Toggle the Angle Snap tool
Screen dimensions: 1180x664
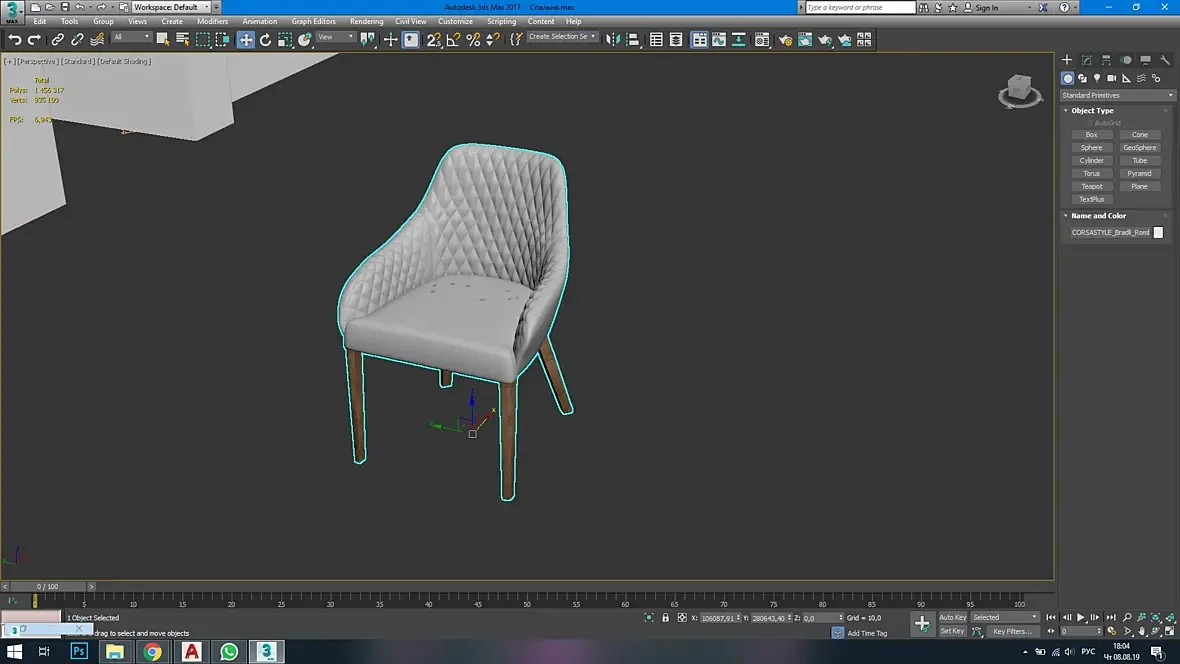[x=453, y=40]
